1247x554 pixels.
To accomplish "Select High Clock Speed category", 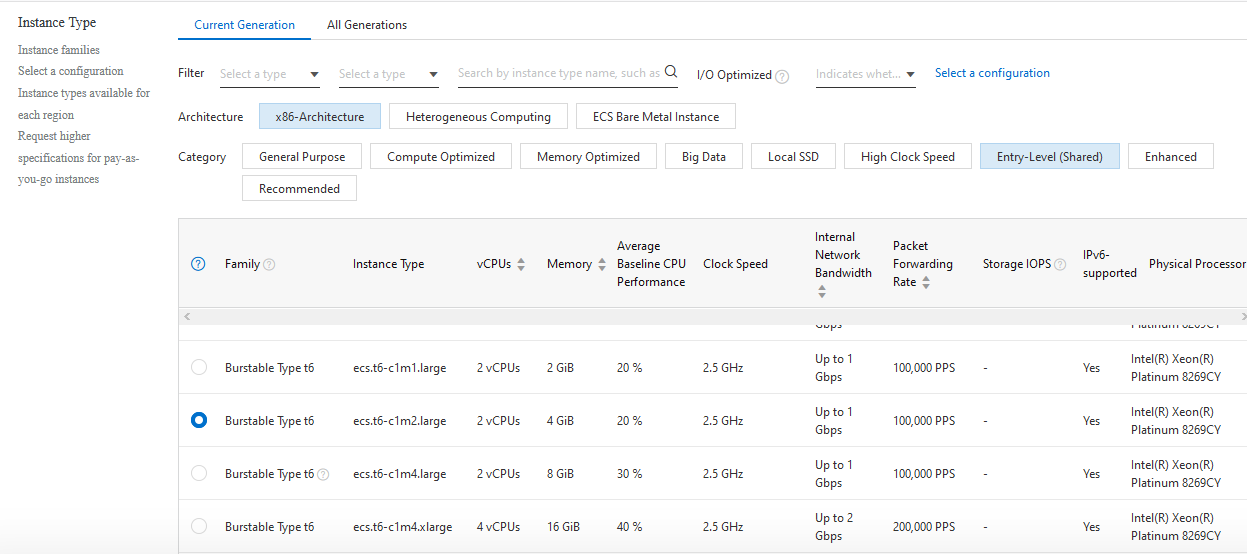I will (x=908, y=157).
